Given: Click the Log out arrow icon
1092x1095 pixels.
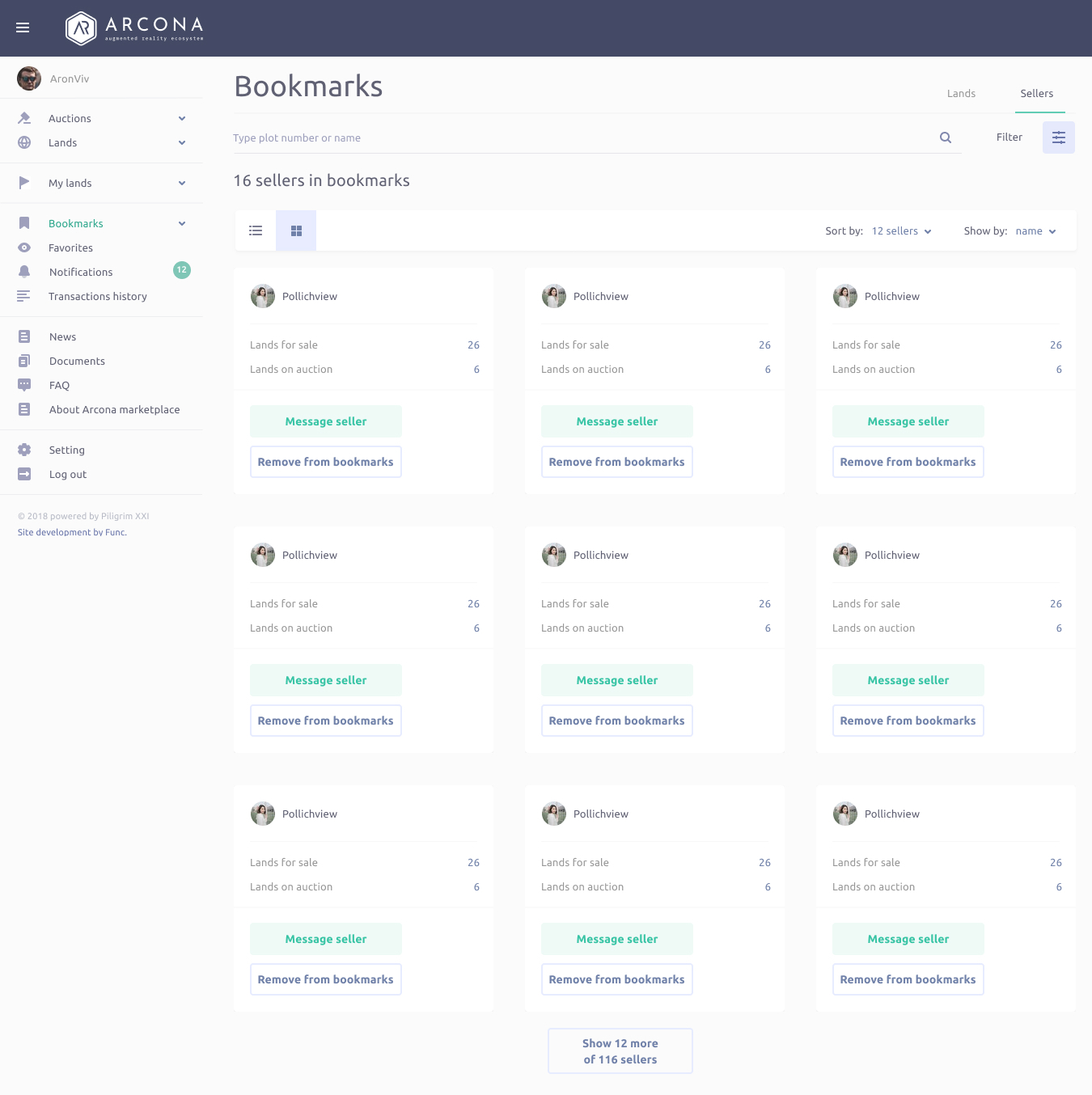Looking at the screenshot, I should tap(24, 474).
